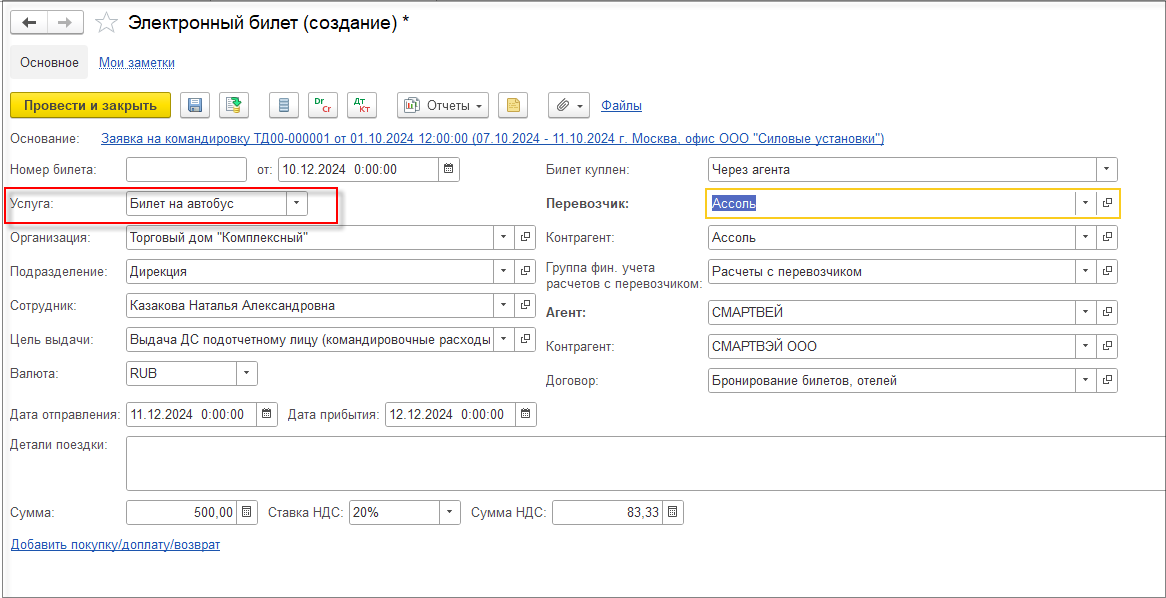The image size is (1166, 598).
Task: Expand the Валюта RUB dropdown
Action: click(x=247, y=373)
